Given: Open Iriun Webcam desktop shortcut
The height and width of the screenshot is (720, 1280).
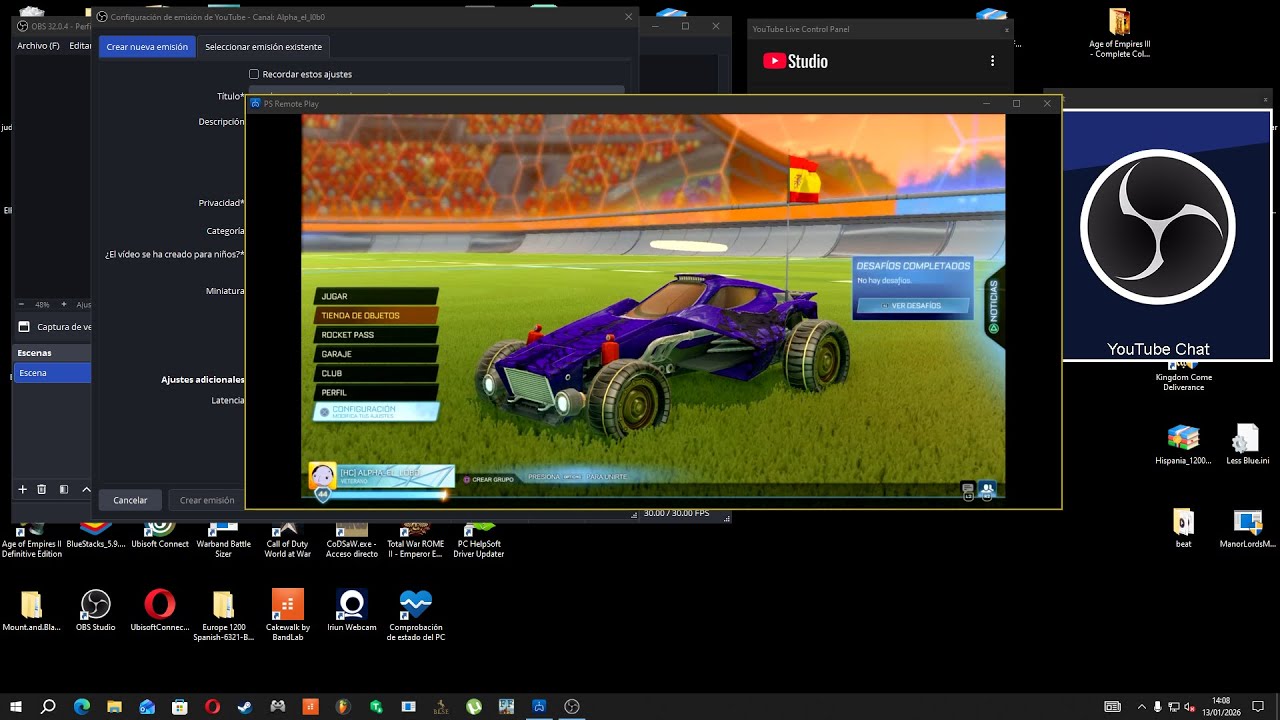Looking at the screenshot, I should 351,610.
